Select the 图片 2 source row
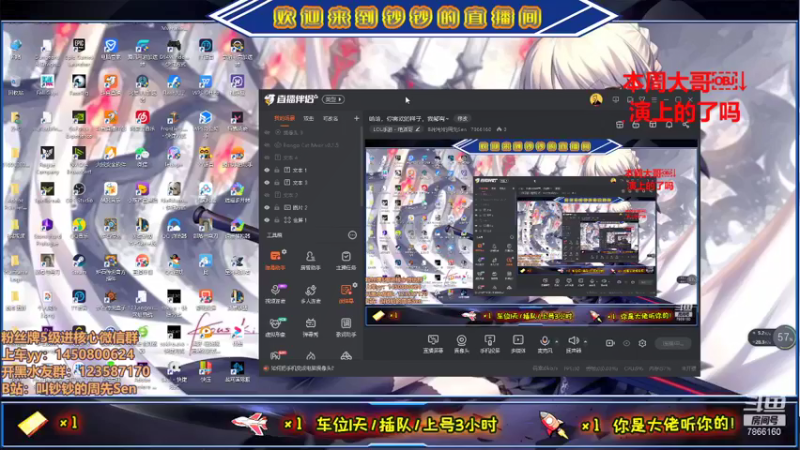The image size is (800, 450). (x=312, y=208)
